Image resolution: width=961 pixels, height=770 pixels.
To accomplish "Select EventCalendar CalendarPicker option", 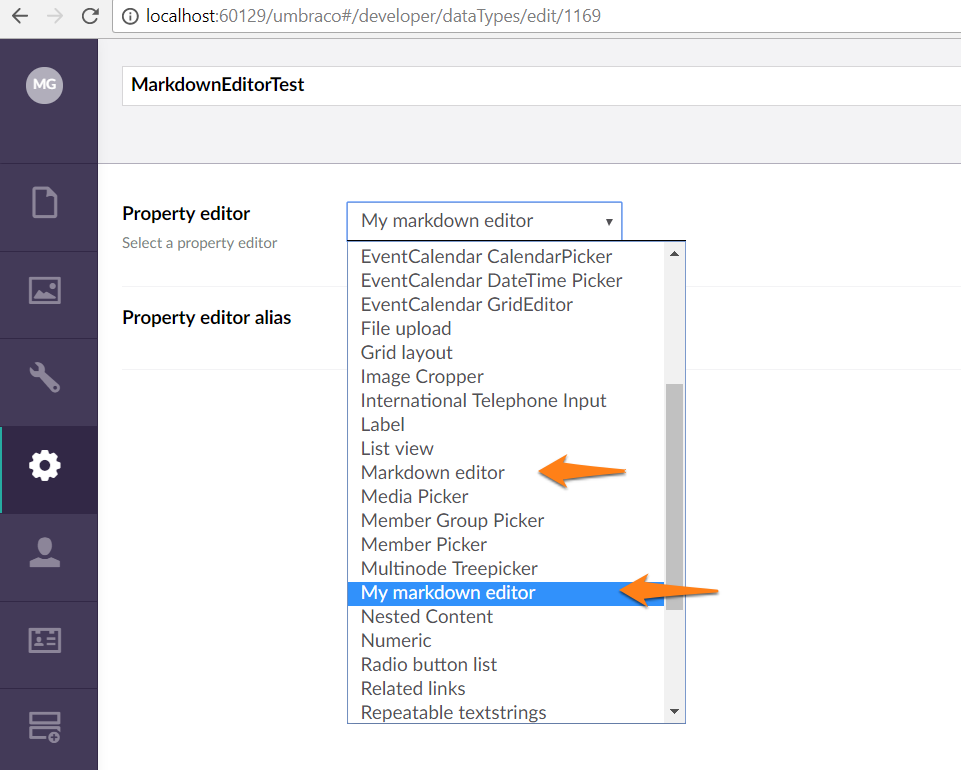I will click(x=506, y=256).
